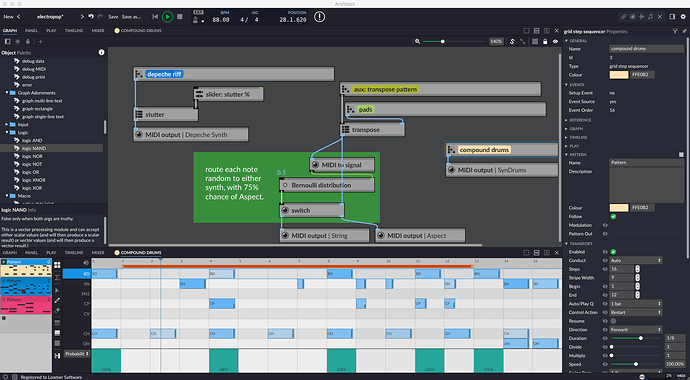Click the graph lock icon

coord(545,41)
